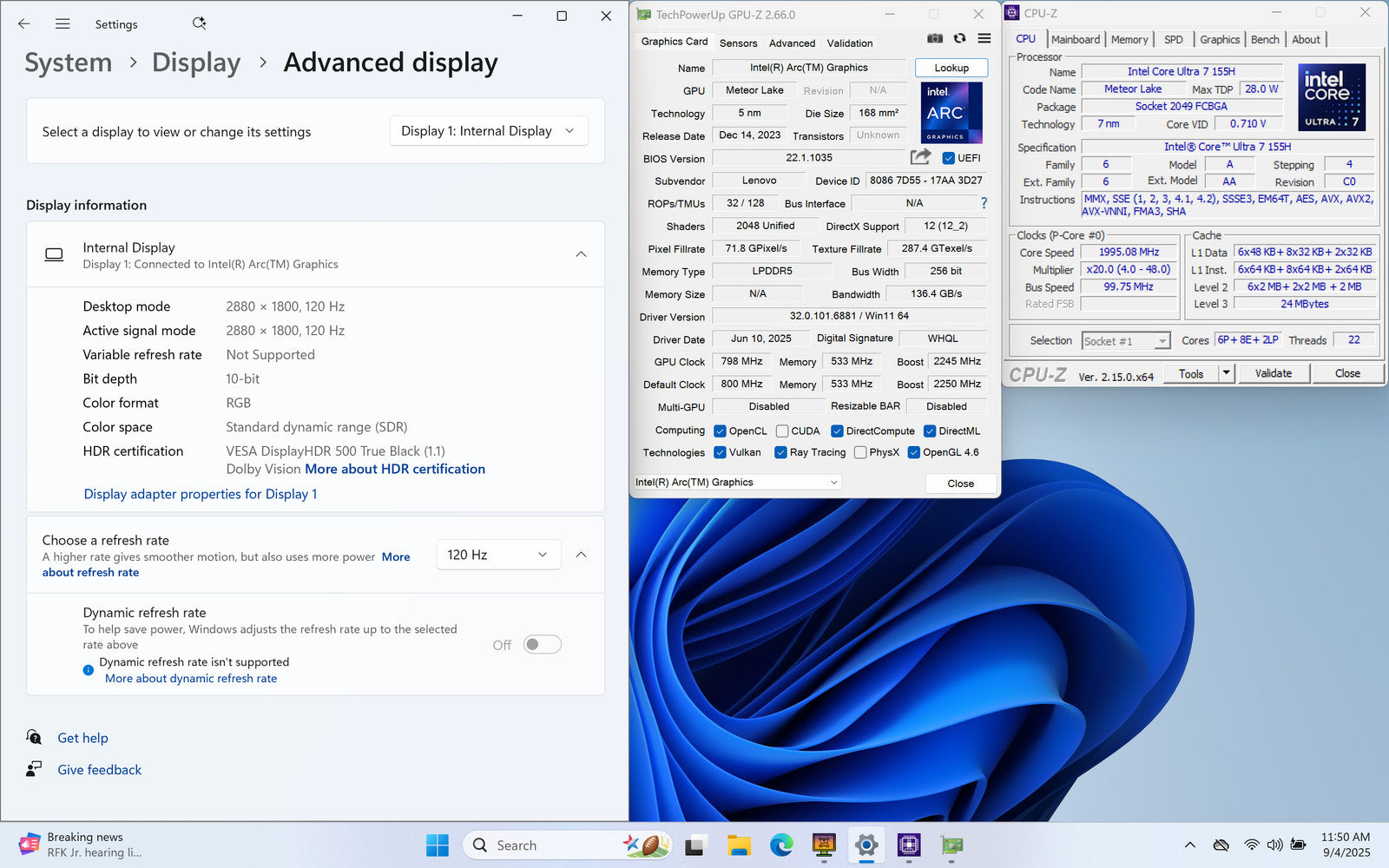This screenshot has width=1389, height=868.
Task: Toggle the Dynamic refresh rate switch
Action: point(543,645)
